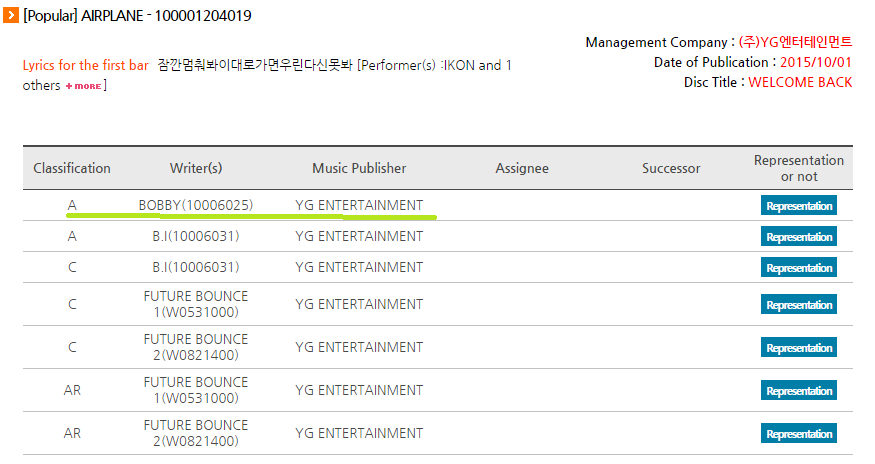The image size is (875, 464).
Task: Click Representation button for C FUTURE BOUNCE 2 row
Action: pyautogui.click(x=799, y=347)
